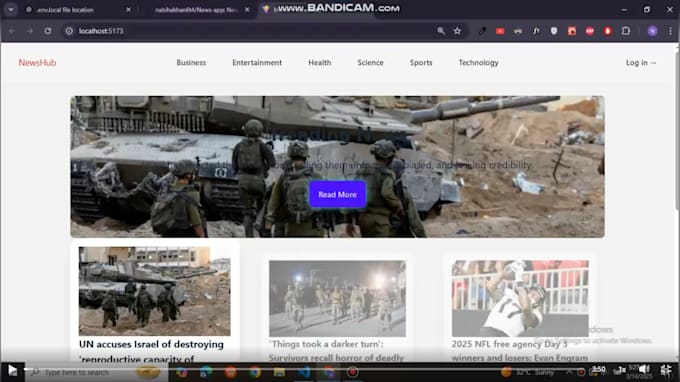The height and width of the screenshot is (382, 680).
Task: Open the Technology category
Action: [x=478, y=62]
